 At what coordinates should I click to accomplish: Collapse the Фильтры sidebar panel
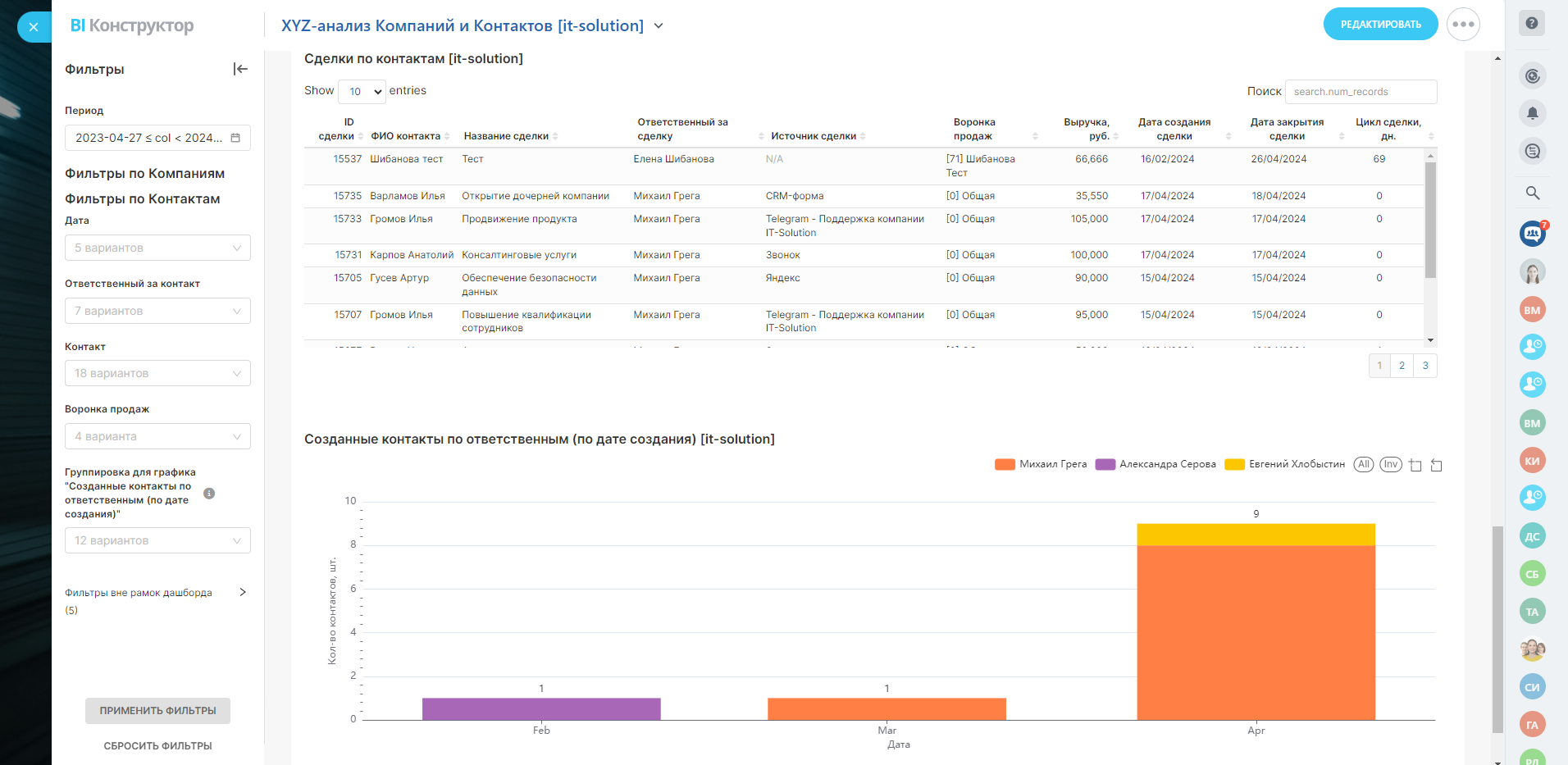point(240,69)
